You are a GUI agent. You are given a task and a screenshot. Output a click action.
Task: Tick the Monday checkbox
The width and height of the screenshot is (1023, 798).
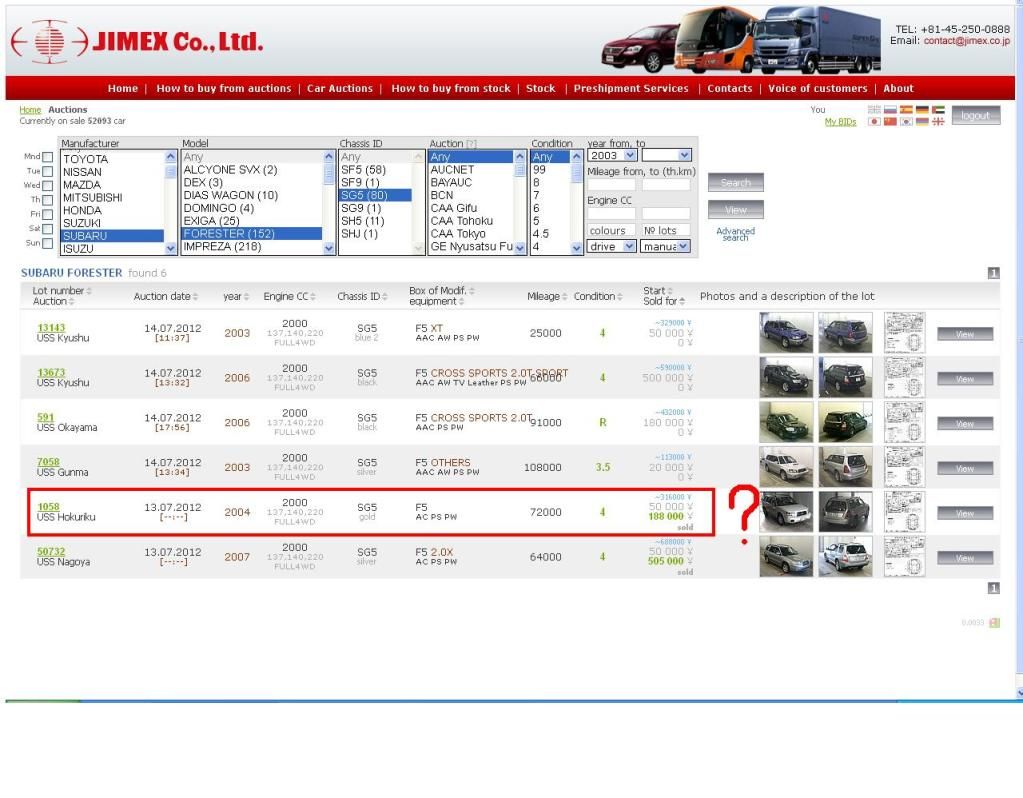48,158
